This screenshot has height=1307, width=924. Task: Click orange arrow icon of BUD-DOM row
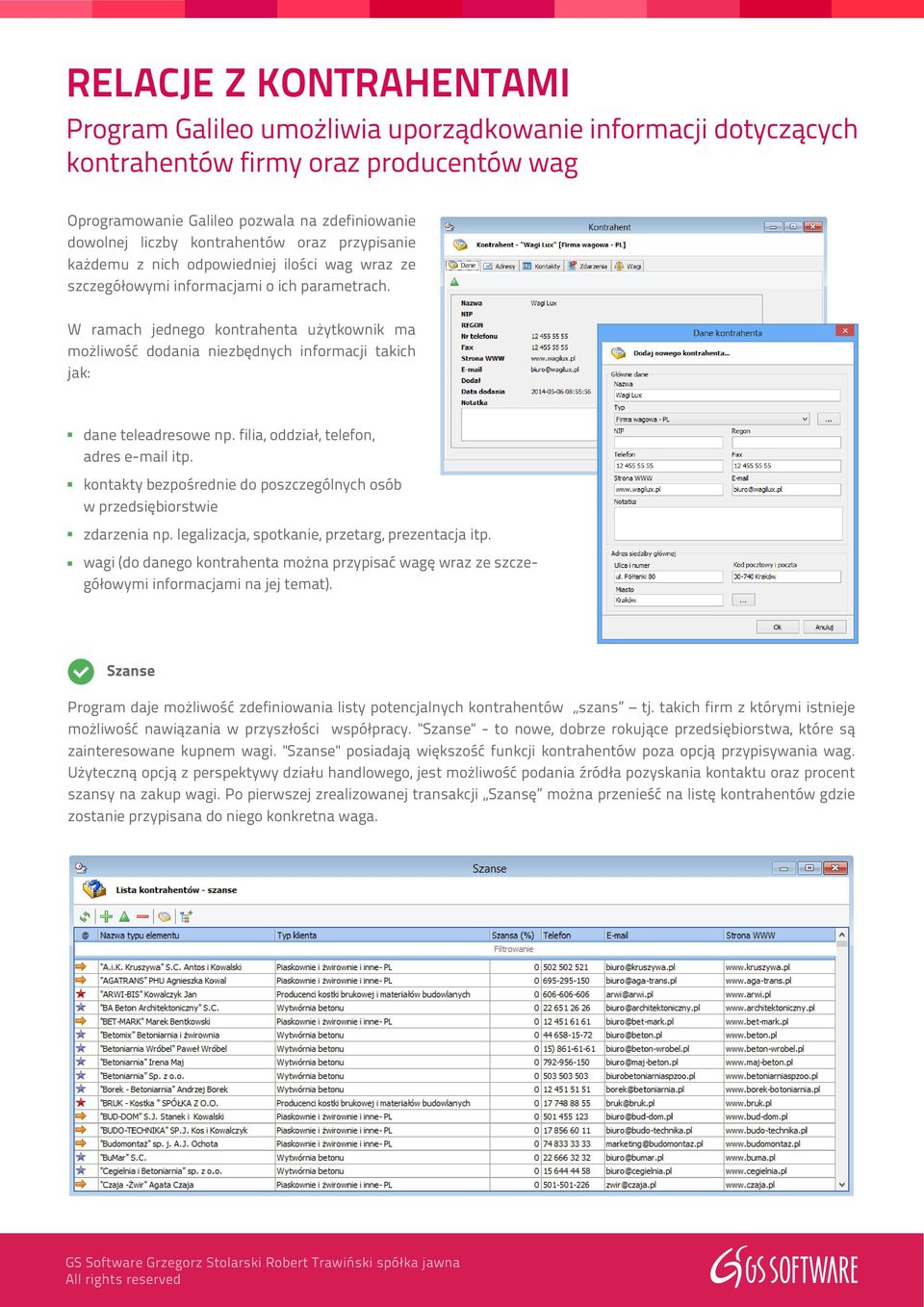coord(82,1116)
